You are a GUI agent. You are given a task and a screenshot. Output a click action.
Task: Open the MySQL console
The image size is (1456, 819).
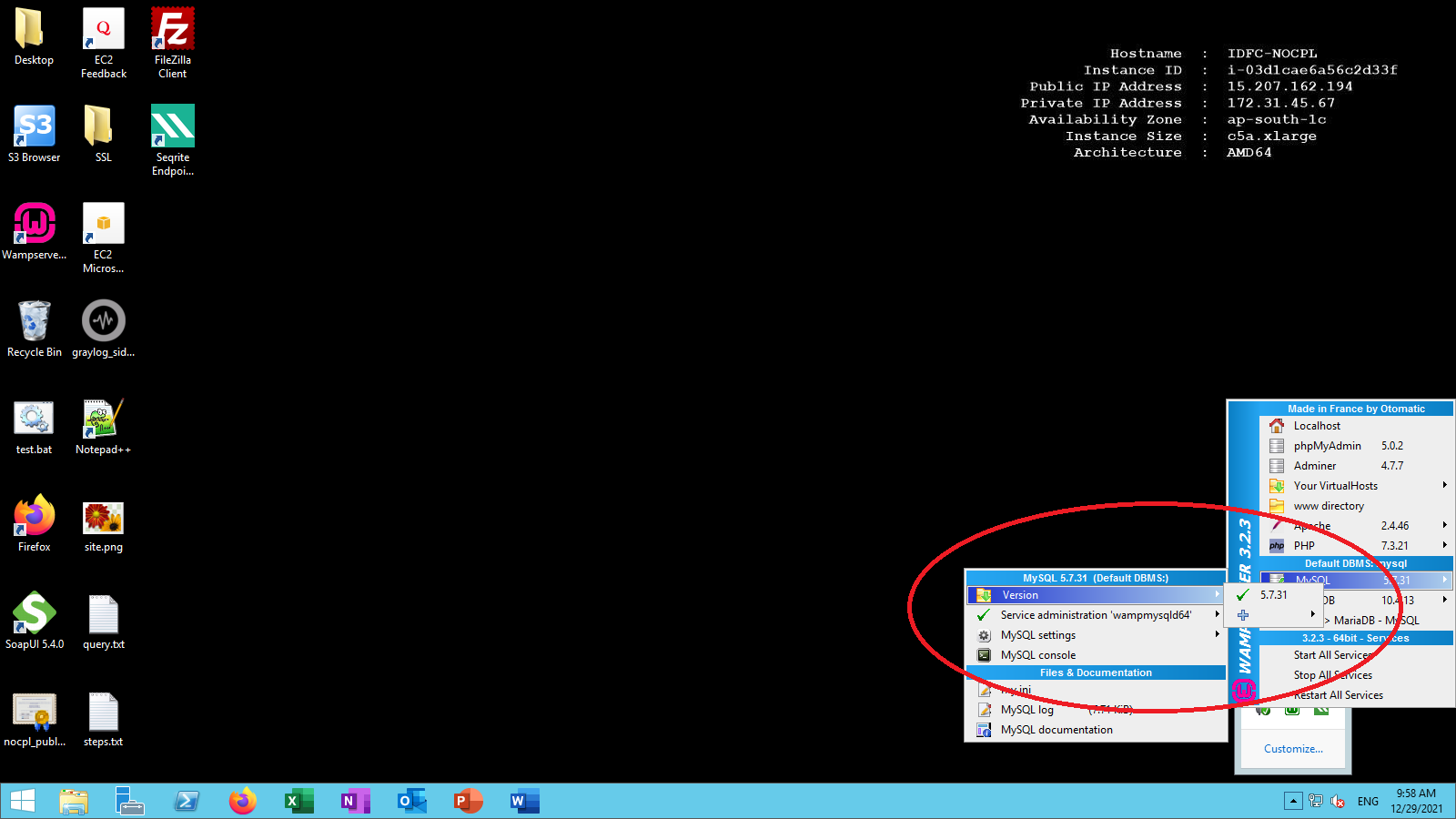click(1096, 655)
